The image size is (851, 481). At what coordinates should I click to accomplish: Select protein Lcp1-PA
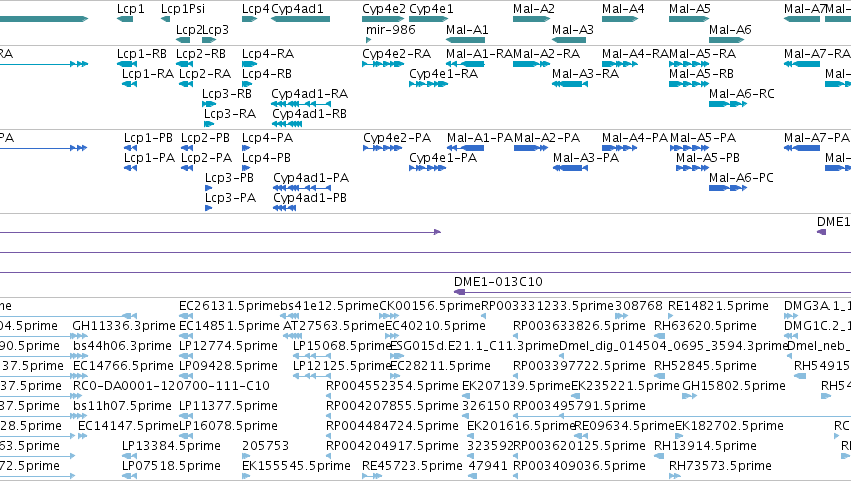point(130,168)
